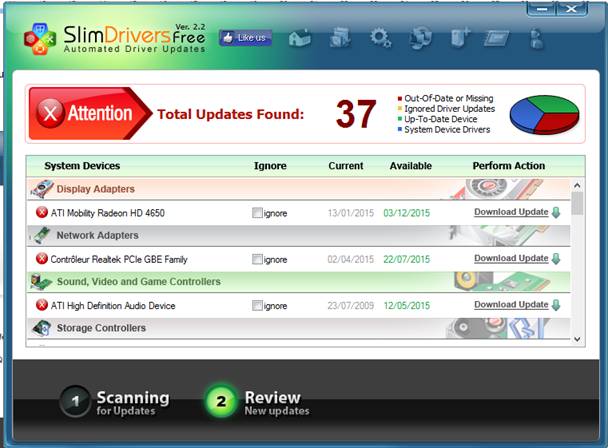Click the Ignored Driver Updates yellow legend swatch
608x448 pixels.
(400, 109)
